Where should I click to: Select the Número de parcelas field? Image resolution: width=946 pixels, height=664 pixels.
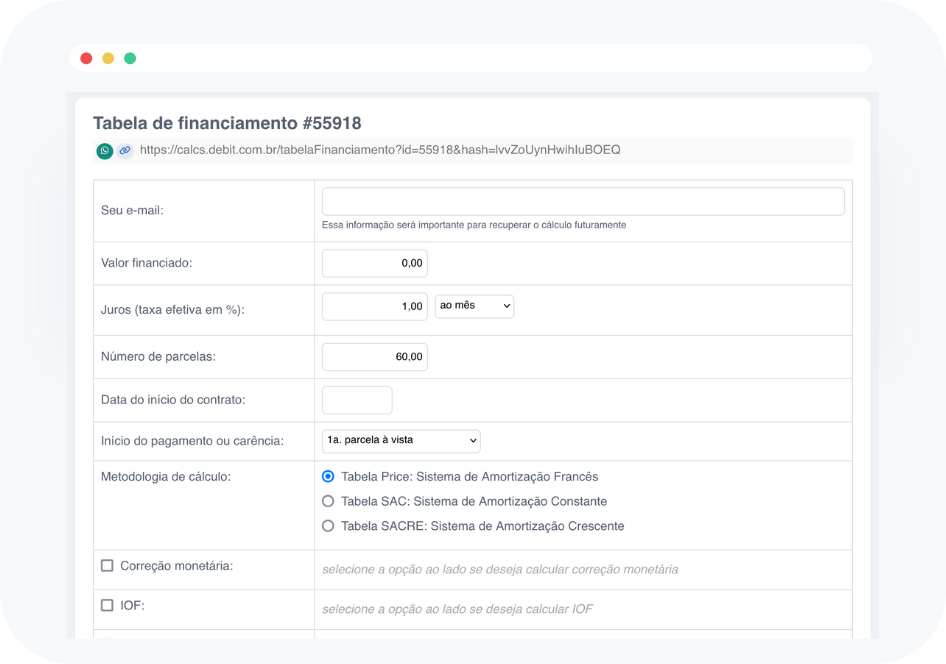pyautogui.click(x=374, y=357)
